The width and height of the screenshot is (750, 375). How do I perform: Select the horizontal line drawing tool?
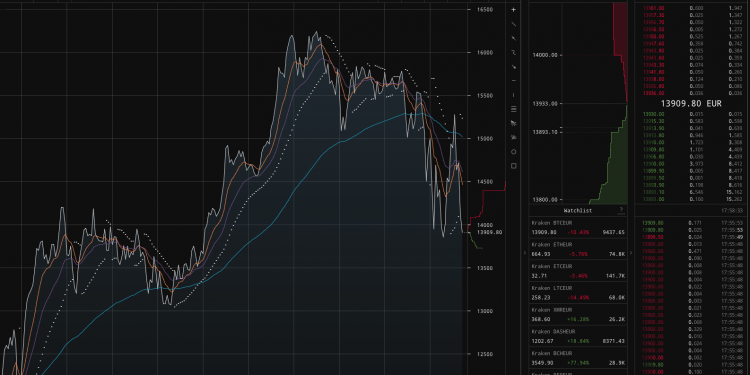(514, 80)
